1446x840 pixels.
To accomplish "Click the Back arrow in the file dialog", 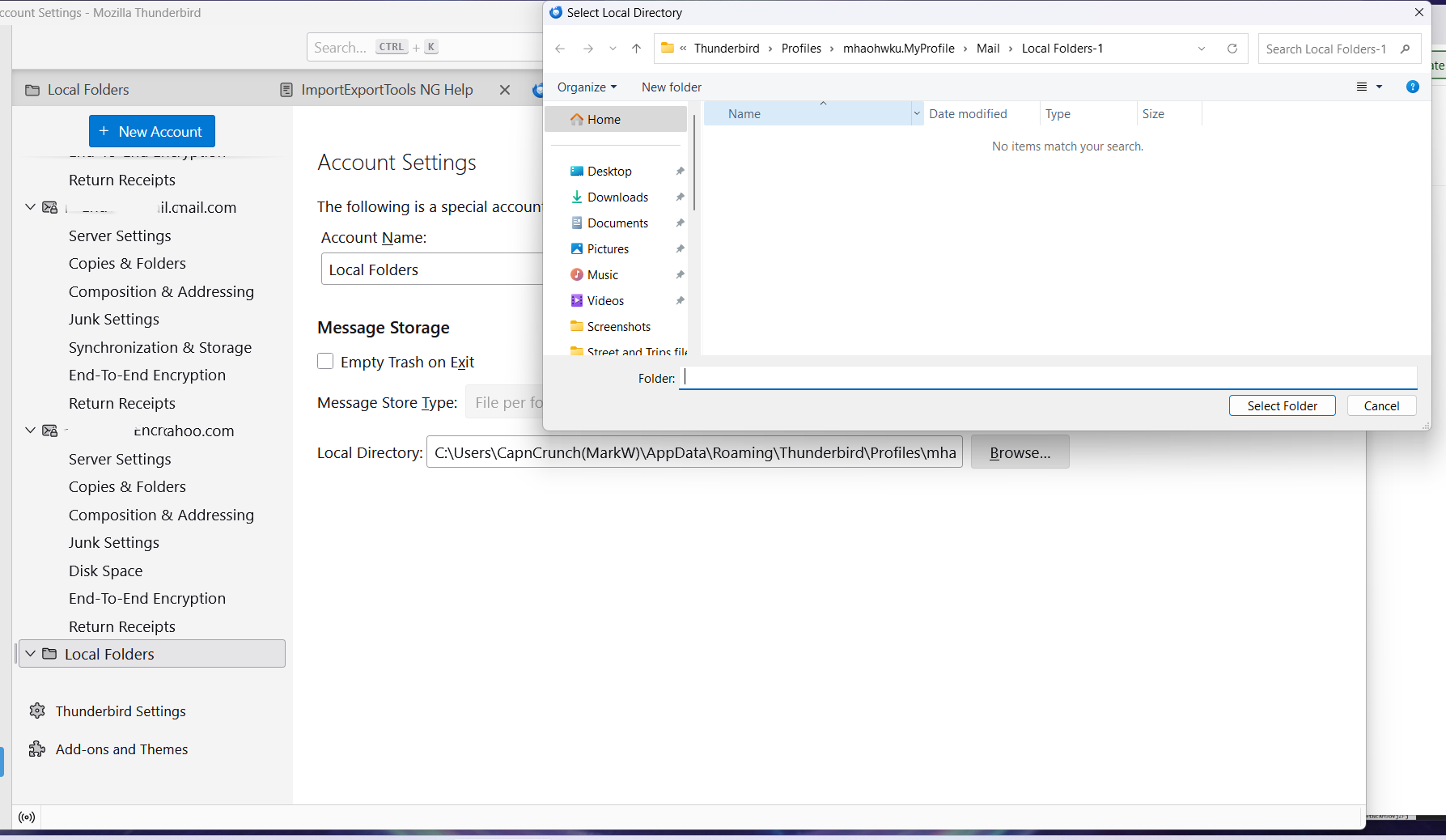I will pyautogui.click(x=560, y=49).
